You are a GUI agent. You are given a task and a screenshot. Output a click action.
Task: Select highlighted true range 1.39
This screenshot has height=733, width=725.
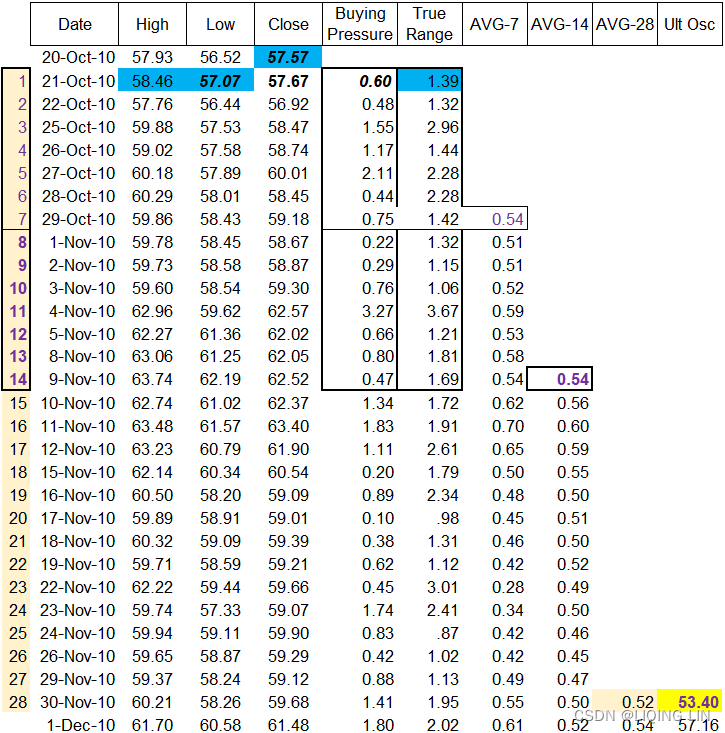click(x=430, y=80)
